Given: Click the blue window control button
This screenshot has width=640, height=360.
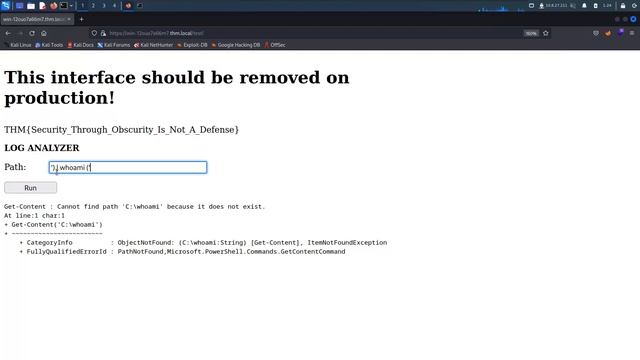Looking at the screenshot, I should [x=633, y=19].
